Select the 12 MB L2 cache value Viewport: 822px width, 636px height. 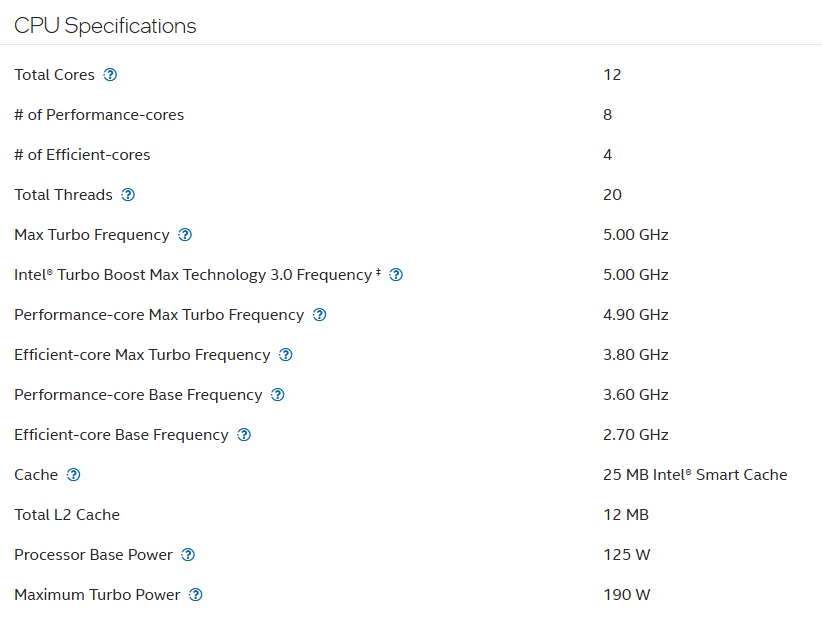click(625, 515)
